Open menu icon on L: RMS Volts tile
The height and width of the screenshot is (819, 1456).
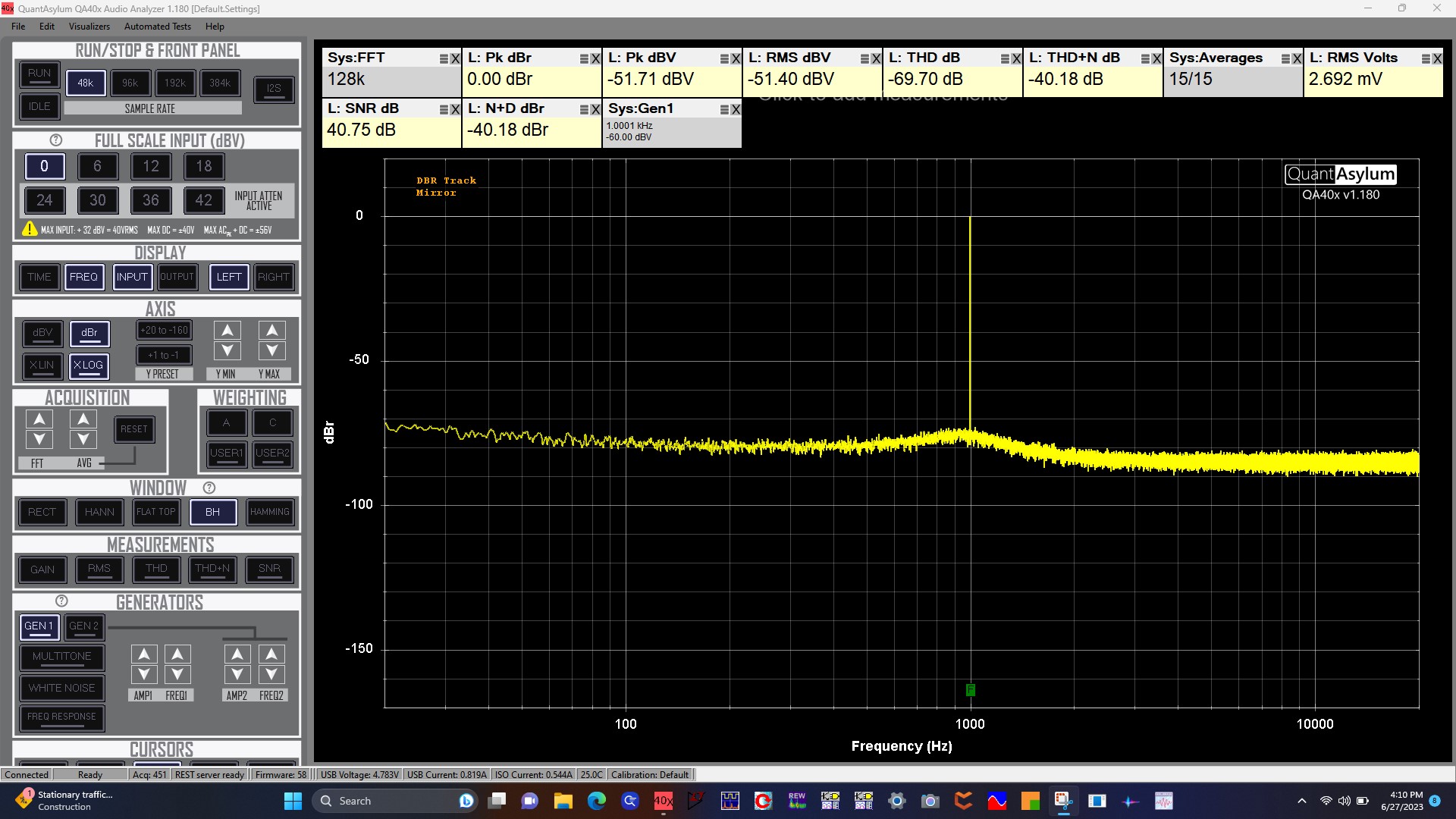click(1426, 58)
